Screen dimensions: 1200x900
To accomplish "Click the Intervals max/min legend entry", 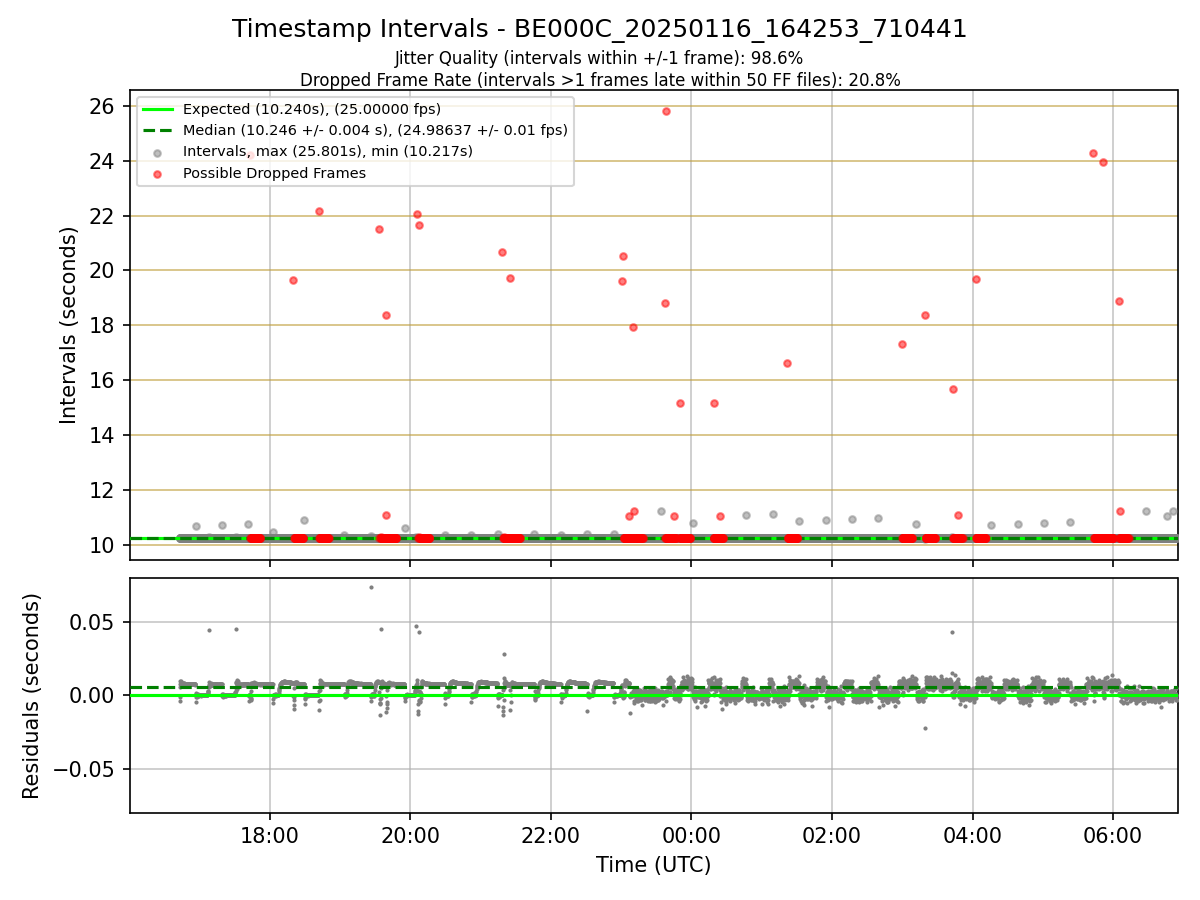I will (x=328, y=151).
